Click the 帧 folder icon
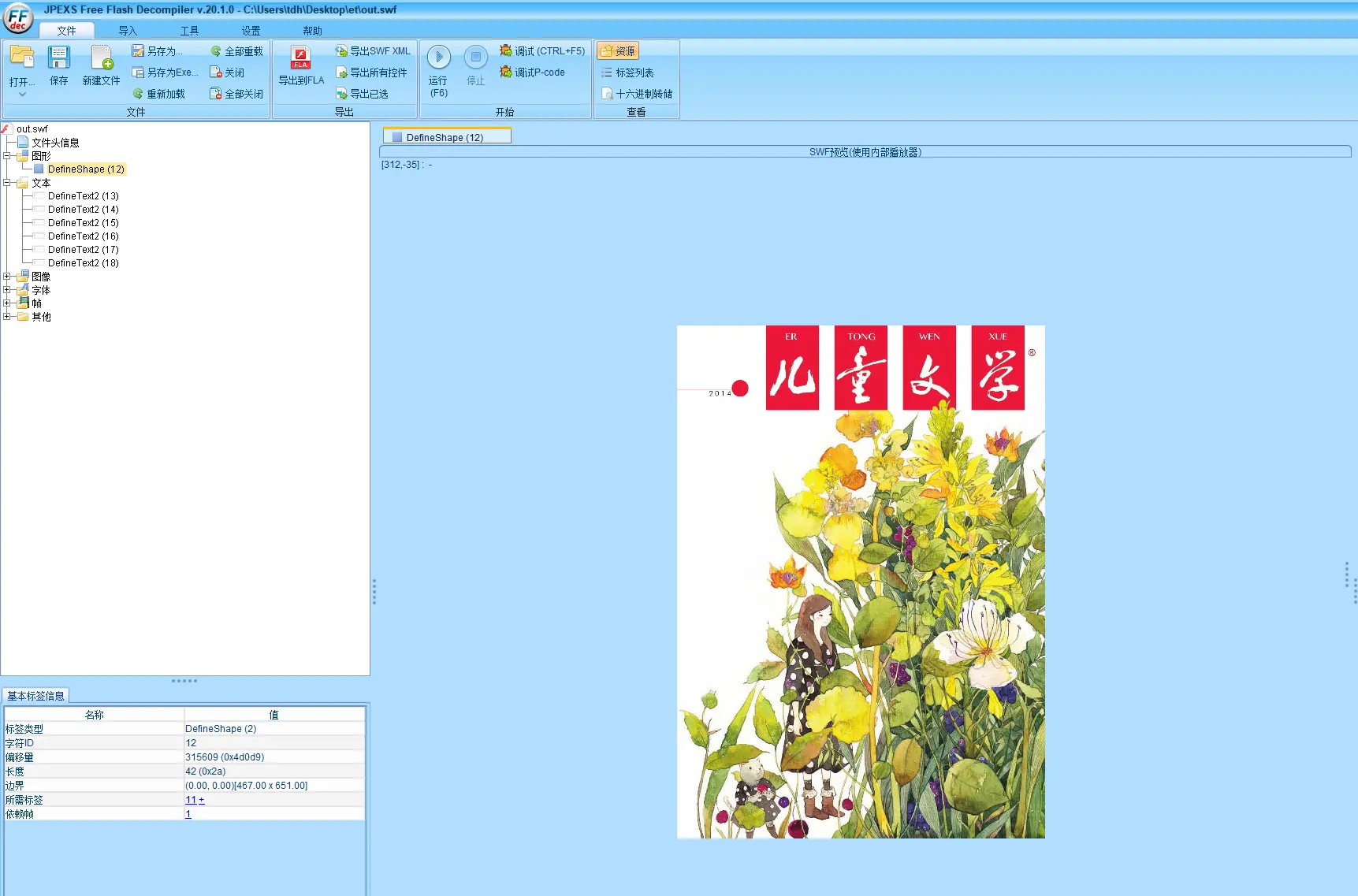 coord(23,303)
